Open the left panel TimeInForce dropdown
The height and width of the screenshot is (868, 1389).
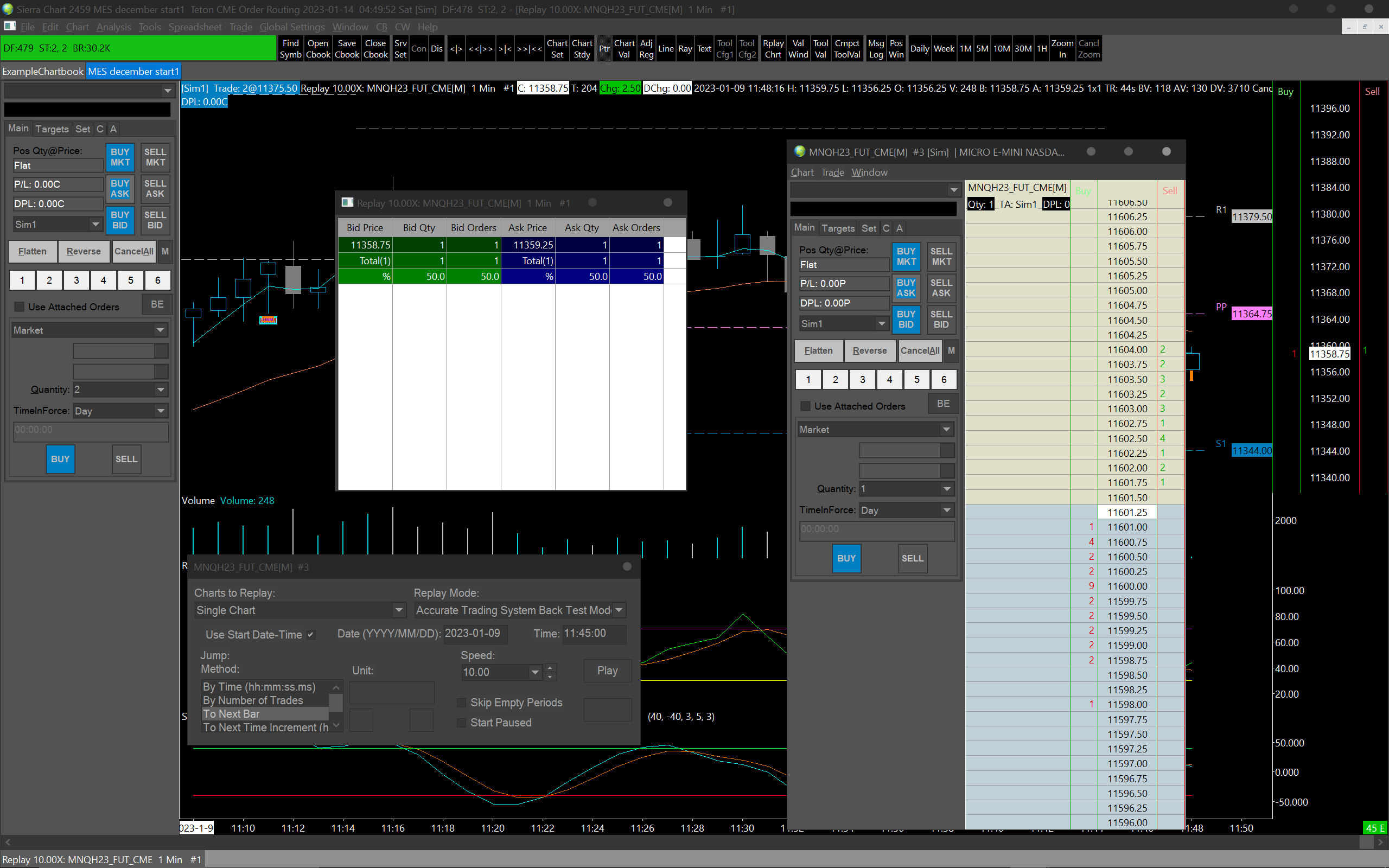point(161,411)
